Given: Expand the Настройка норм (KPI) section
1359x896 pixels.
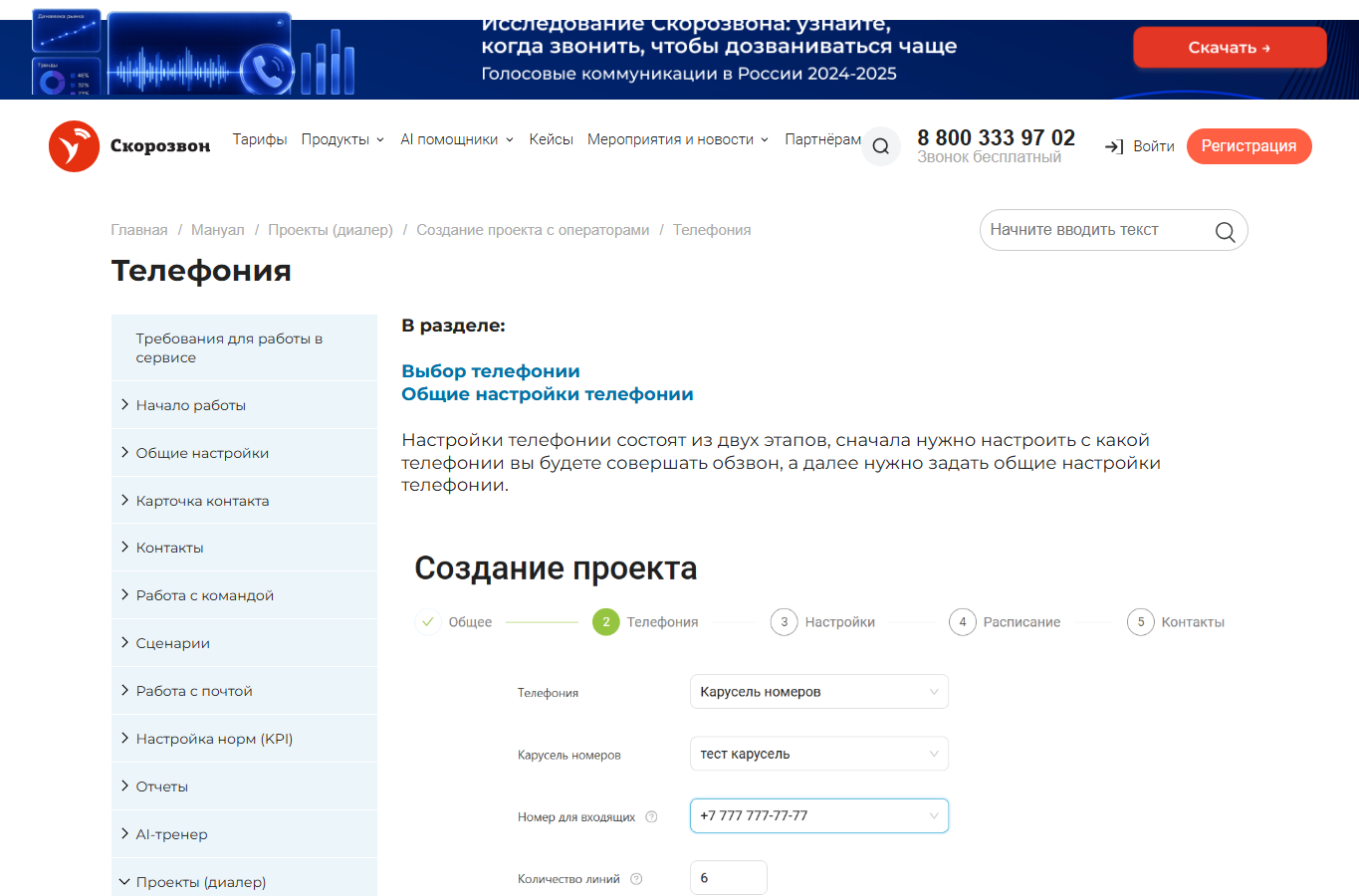Looking at the screenshot, I should (x=244, y=739).
